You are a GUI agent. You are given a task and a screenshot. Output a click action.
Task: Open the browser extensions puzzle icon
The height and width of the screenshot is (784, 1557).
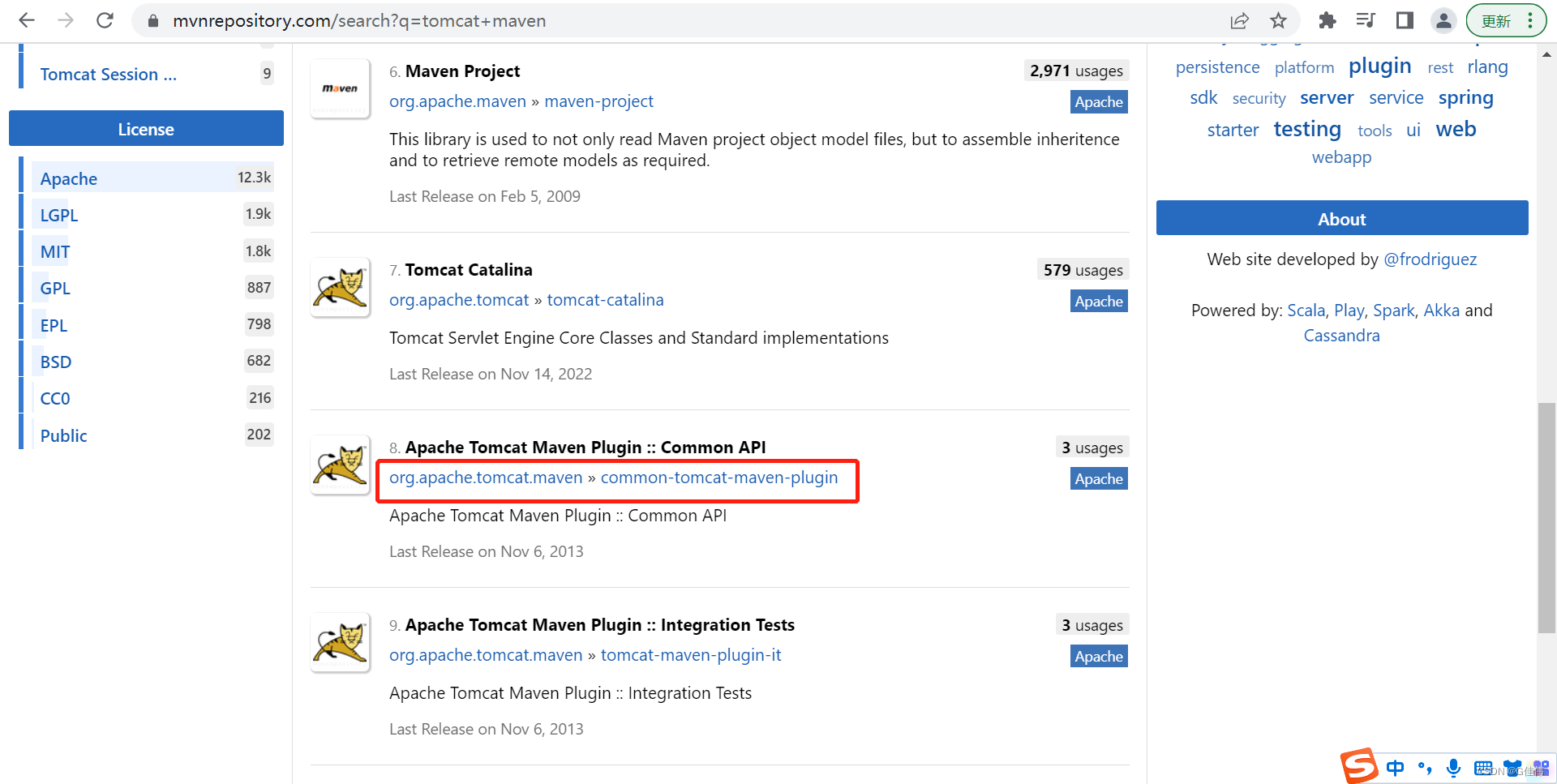click(x=1328, y=20)
